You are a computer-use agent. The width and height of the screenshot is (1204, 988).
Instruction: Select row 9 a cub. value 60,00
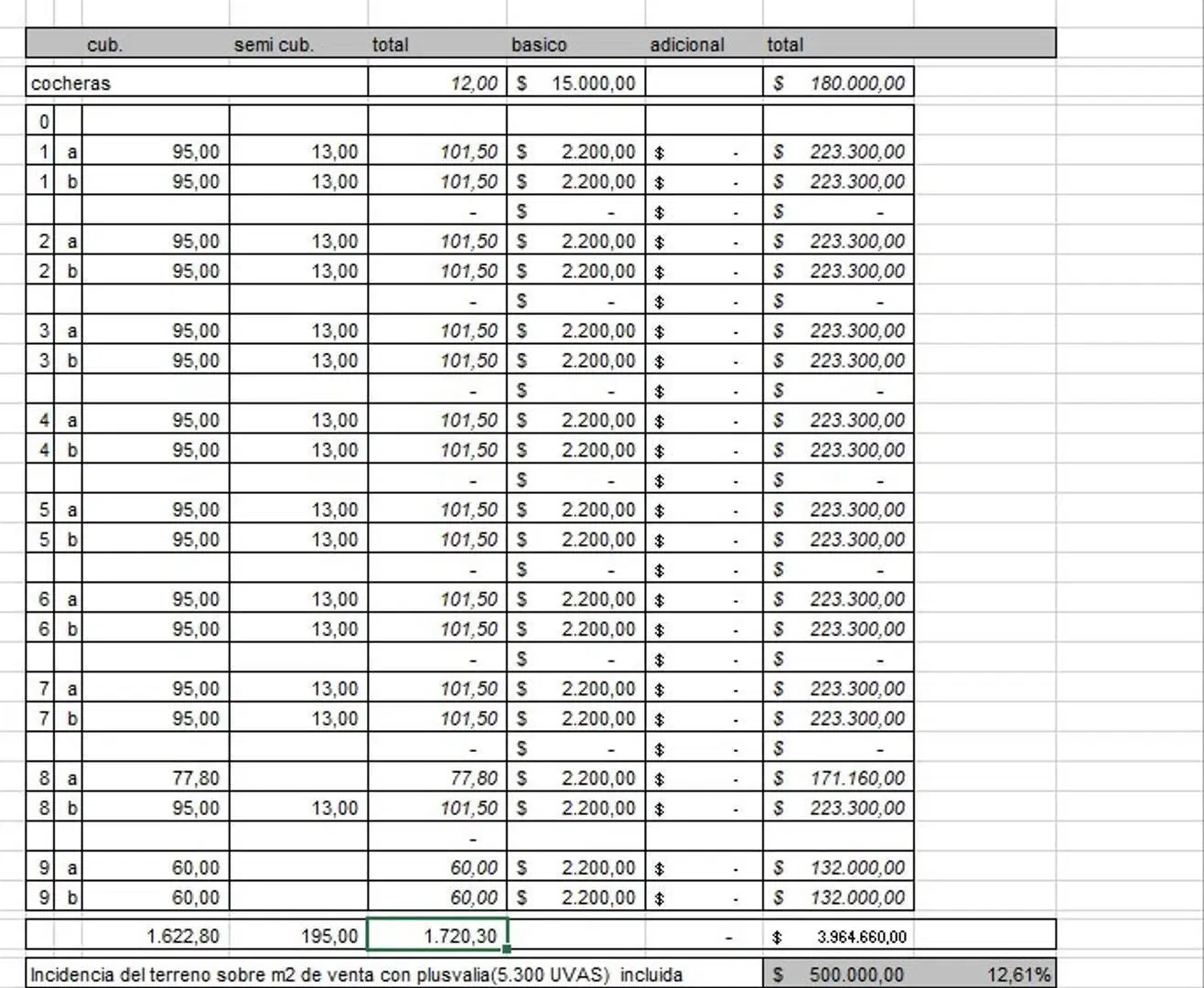156,867
